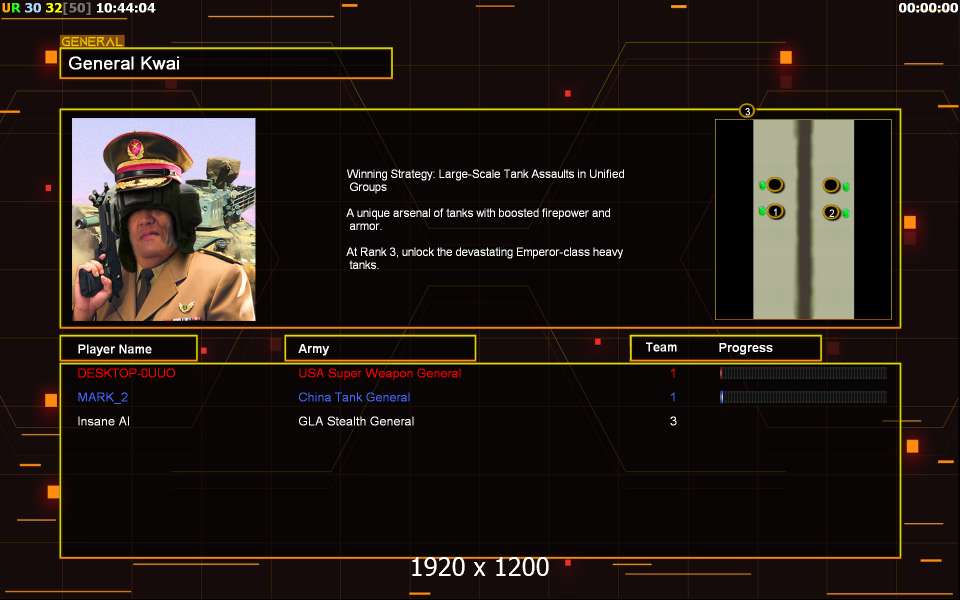Click the unique arsenal of tanks paragraph
This screenshot has height=600, width=960.
pos(478,219)
